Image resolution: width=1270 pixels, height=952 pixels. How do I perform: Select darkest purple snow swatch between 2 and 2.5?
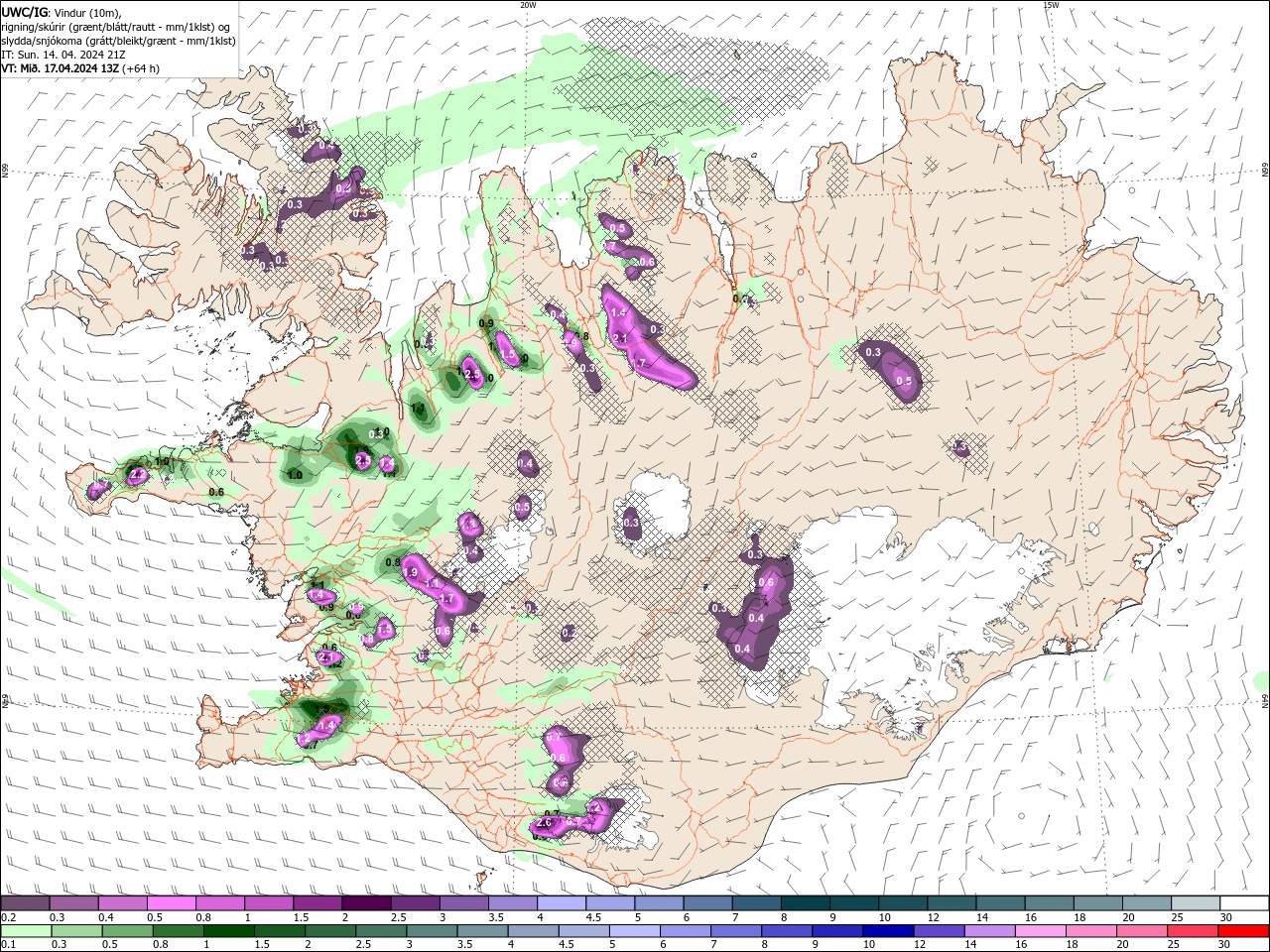tap(367, 902)
